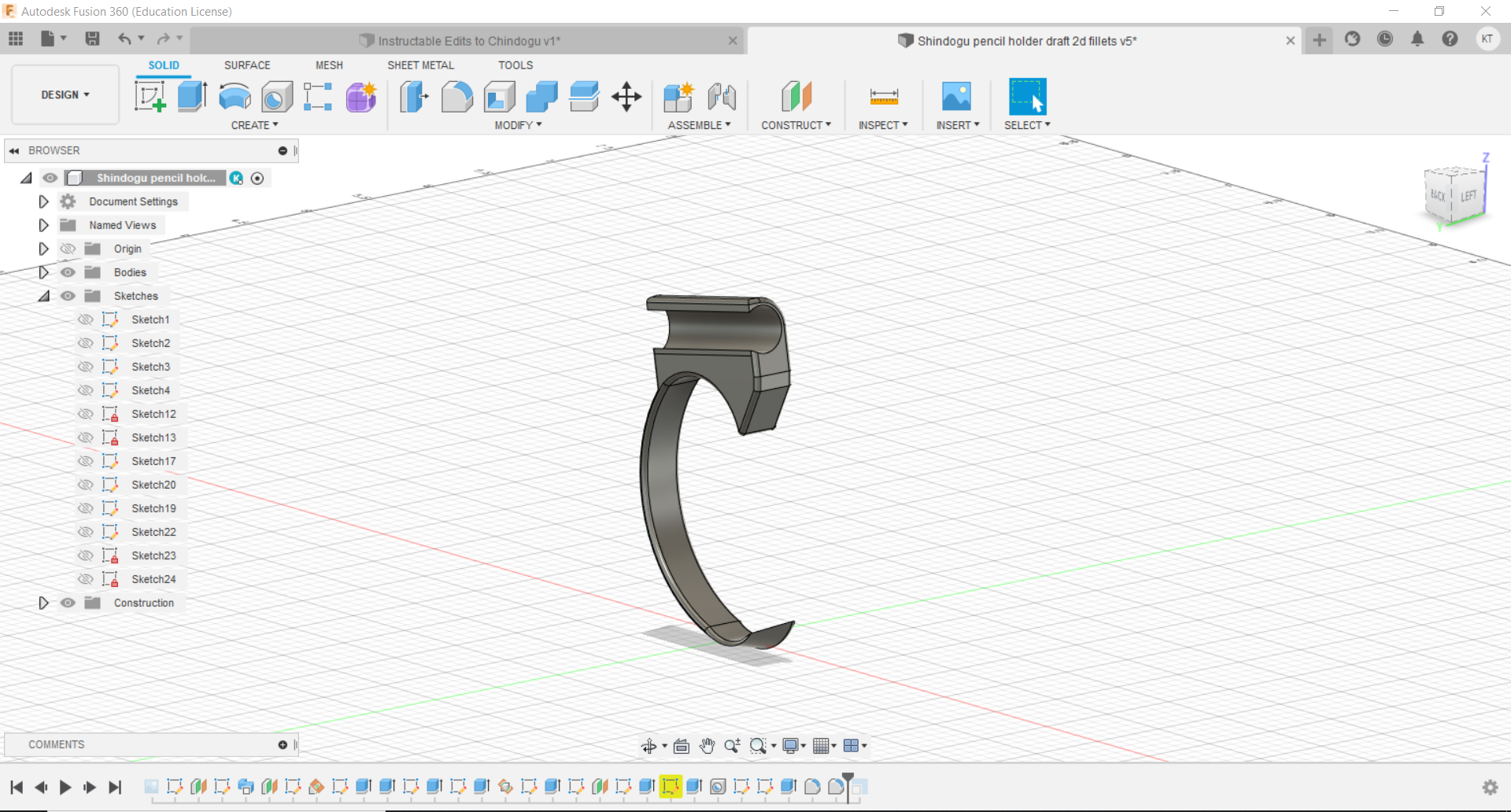Screen dimensions: 1511x812
Task: Expand the COMMENTS panel
Action: click(x=283, y=744)
